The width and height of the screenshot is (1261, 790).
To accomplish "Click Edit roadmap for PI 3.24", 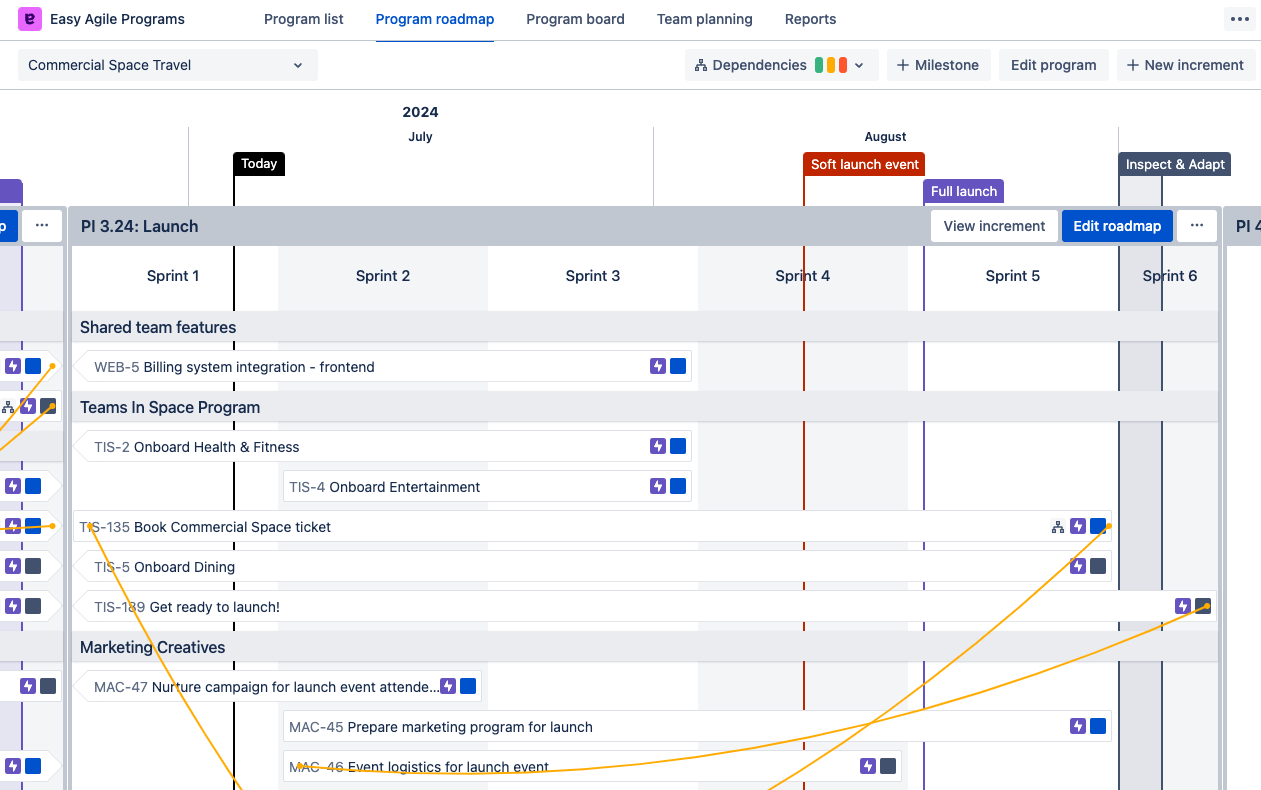I will click(1117, 226).
